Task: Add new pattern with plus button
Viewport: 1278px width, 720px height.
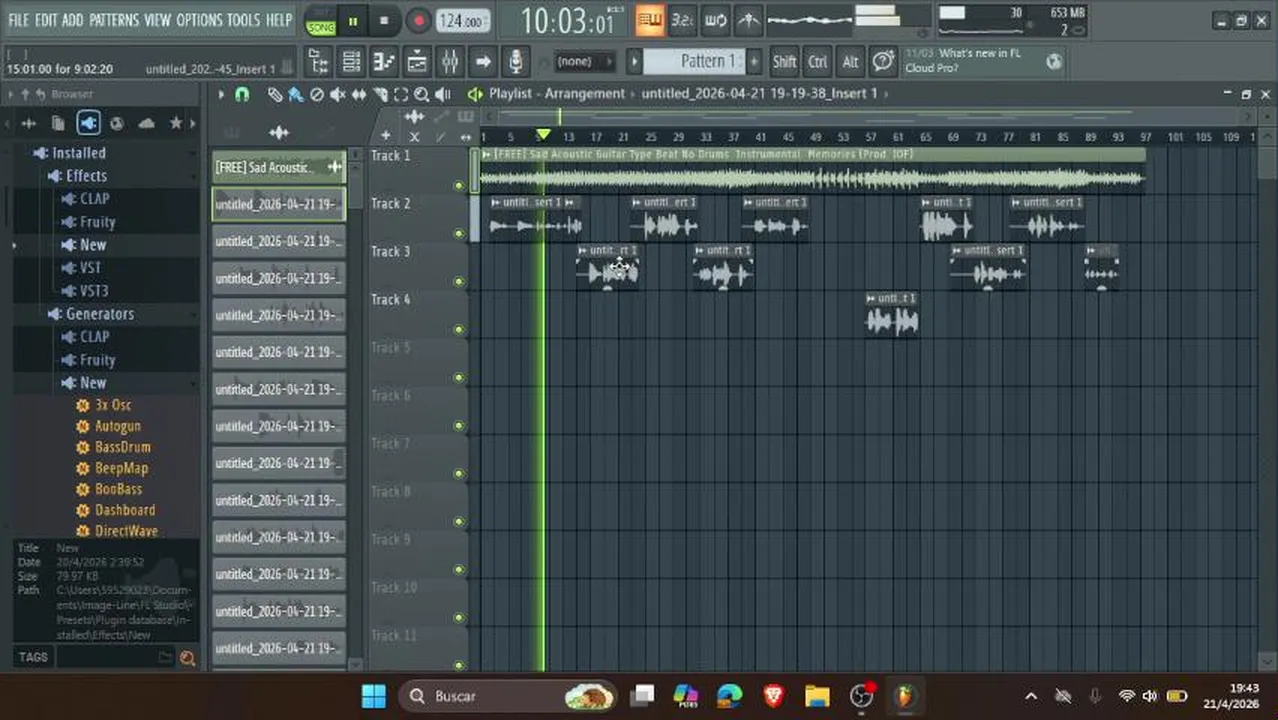Action: 754,62
